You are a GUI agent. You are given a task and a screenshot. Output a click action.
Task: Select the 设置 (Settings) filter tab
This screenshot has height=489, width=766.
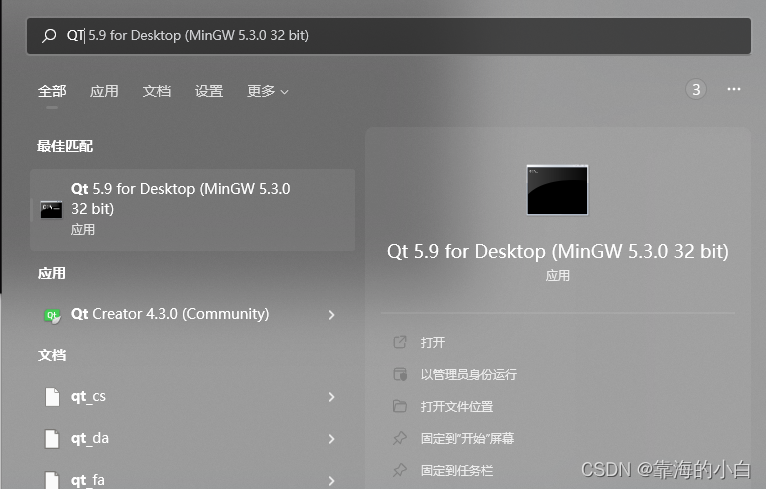tap(209, 91)
